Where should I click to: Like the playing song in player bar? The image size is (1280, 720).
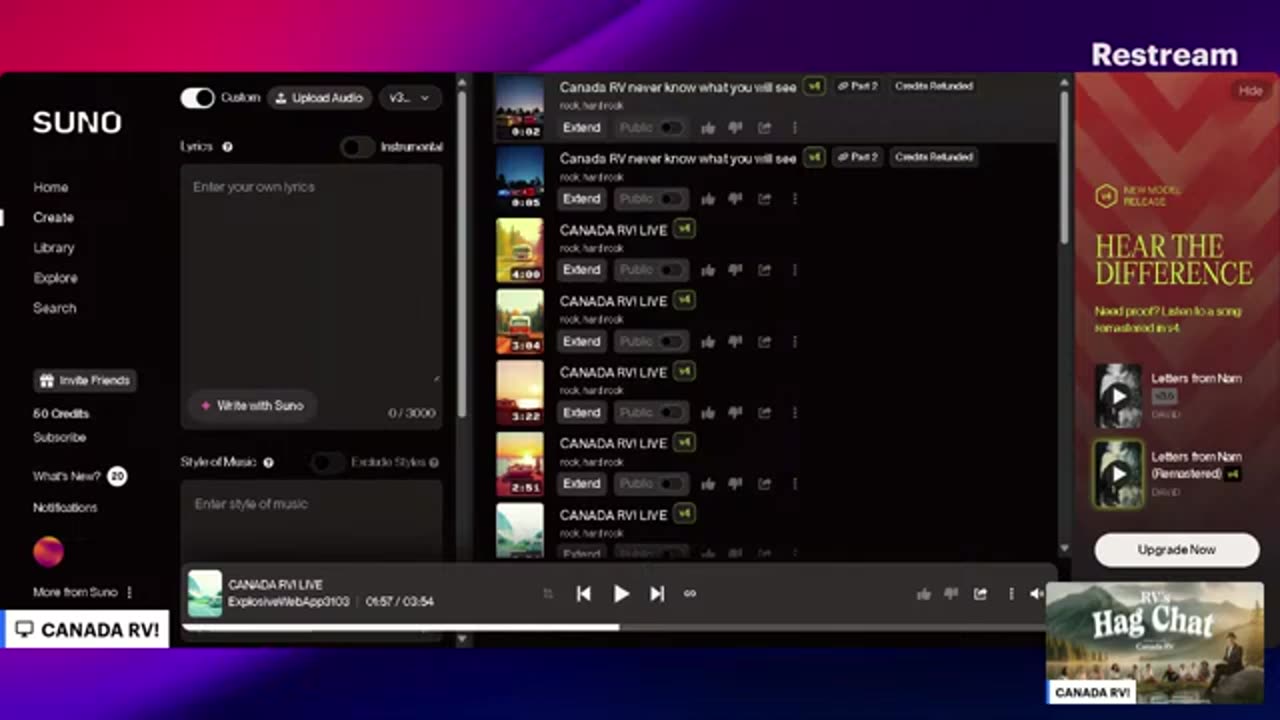[x=924, y=593]
